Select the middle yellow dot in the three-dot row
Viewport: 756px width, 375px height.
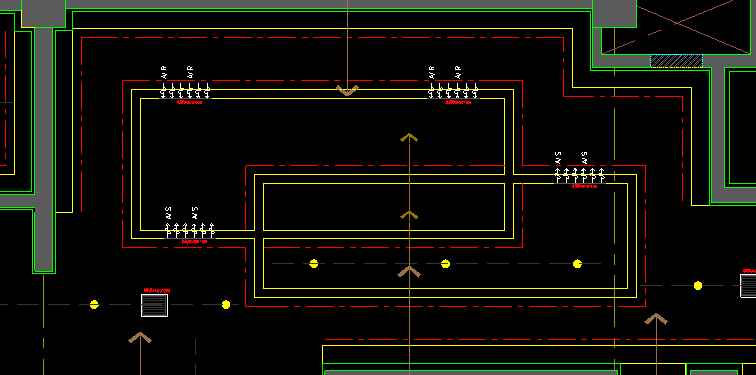click(x=446, y=264)
